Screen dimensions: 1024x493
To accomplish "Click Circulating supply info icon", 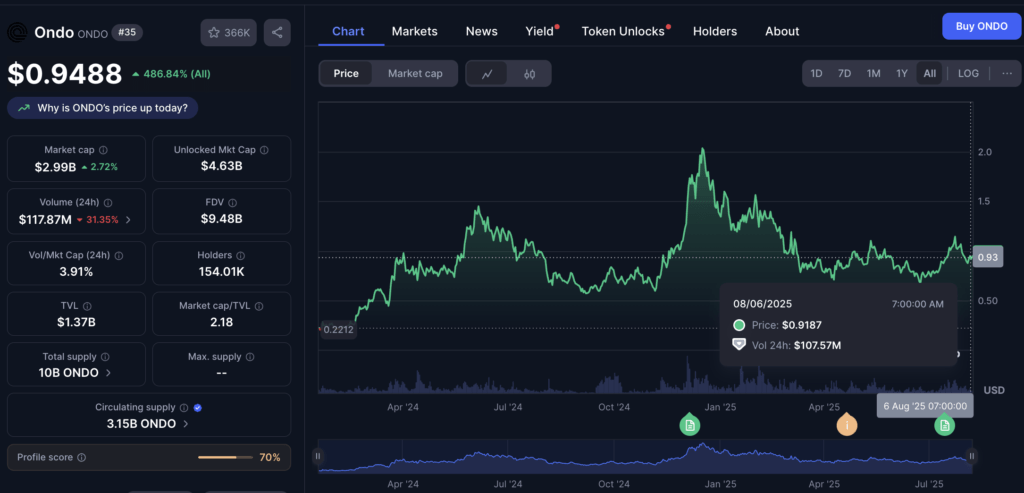I will 184,408.
